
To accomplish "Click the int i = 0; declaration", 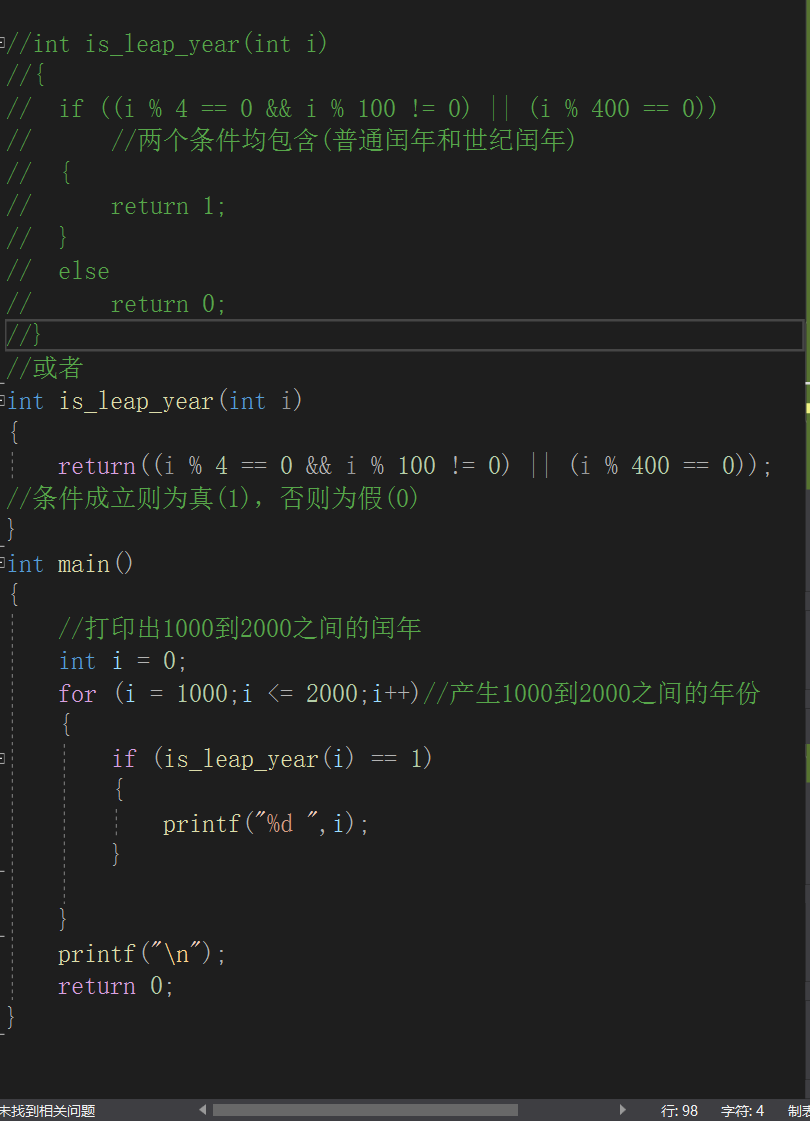I will point(123,661).
